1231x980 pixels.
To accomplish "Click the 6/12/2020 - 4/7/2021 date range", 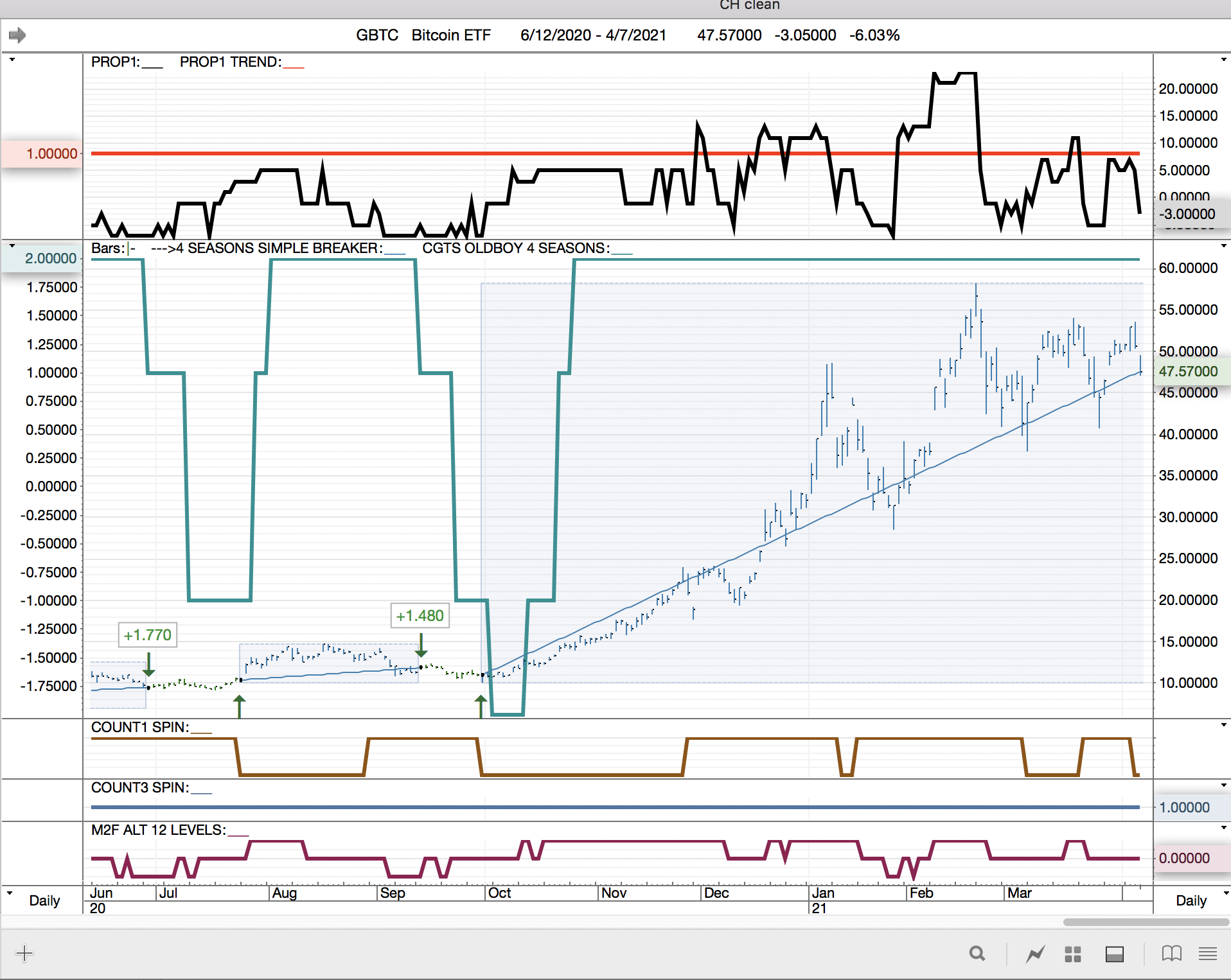I will point(594,35).
